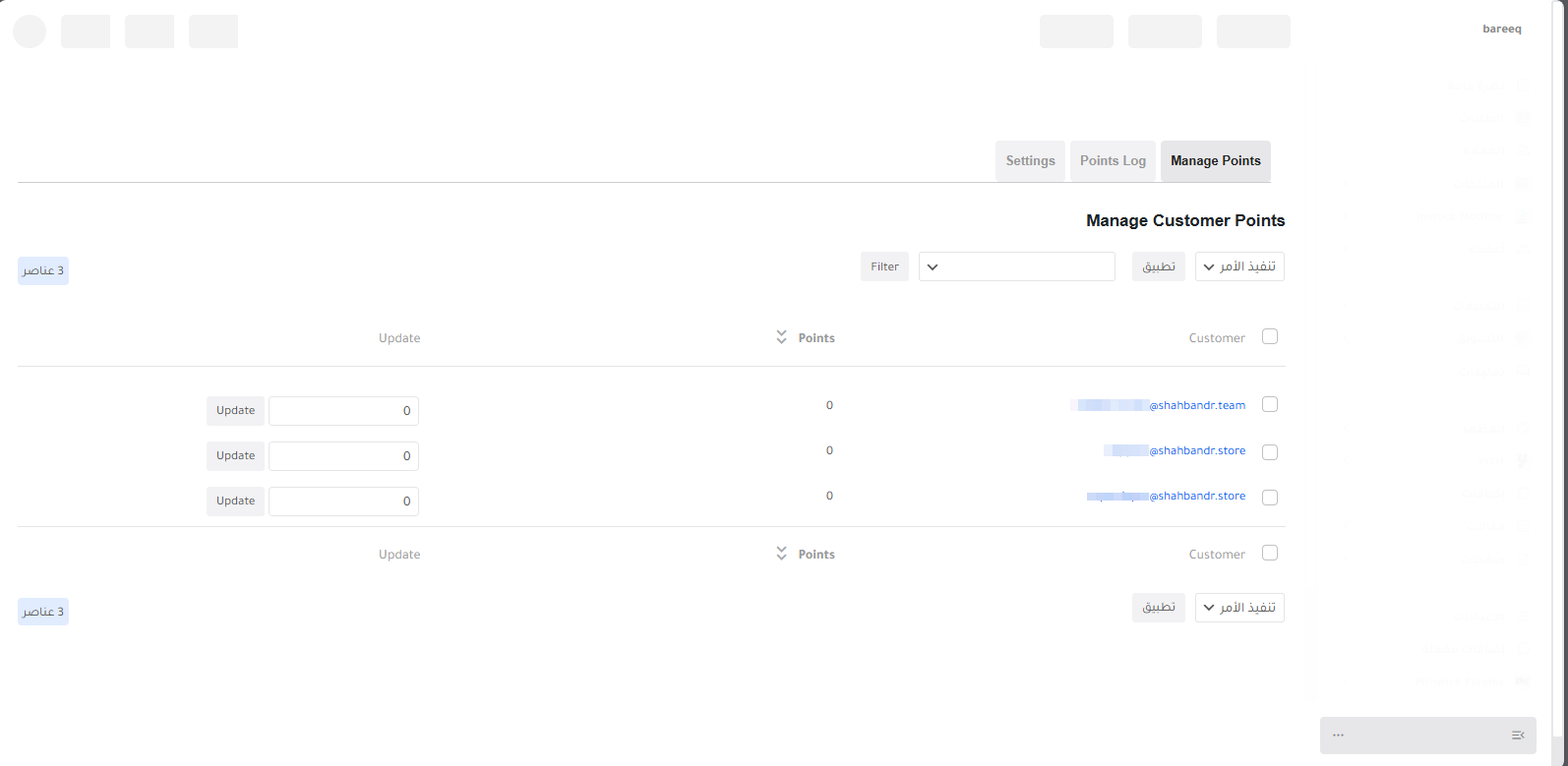The image size is (1568, 766).
Task: Expand the empty dropdown next to Filter
Action: [1016, 266]
